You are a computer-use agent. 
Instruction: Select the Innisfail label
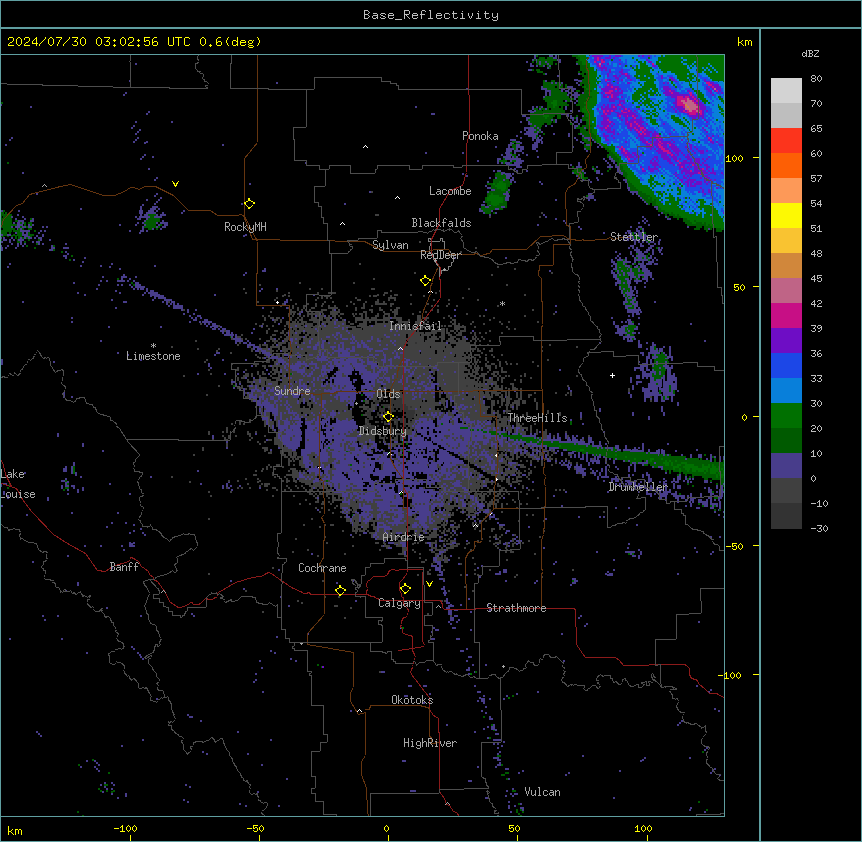[415, 326]
